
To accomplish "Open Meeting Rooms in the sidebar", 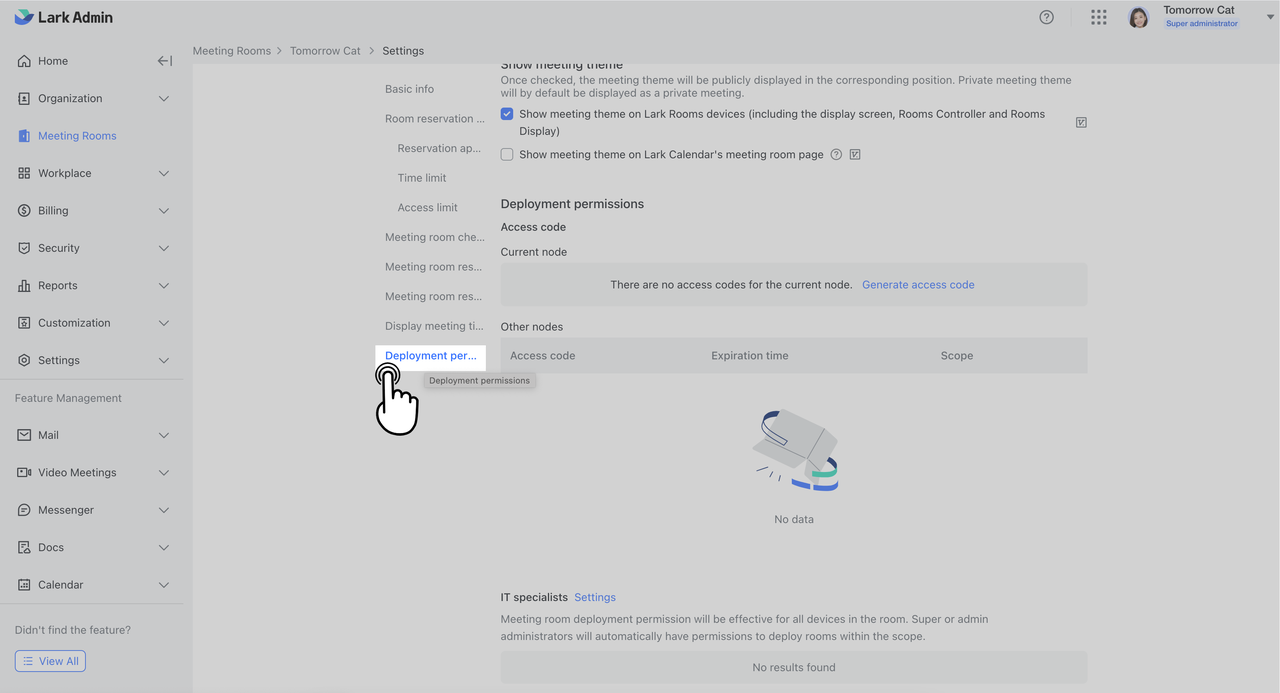I will [77, 136].
